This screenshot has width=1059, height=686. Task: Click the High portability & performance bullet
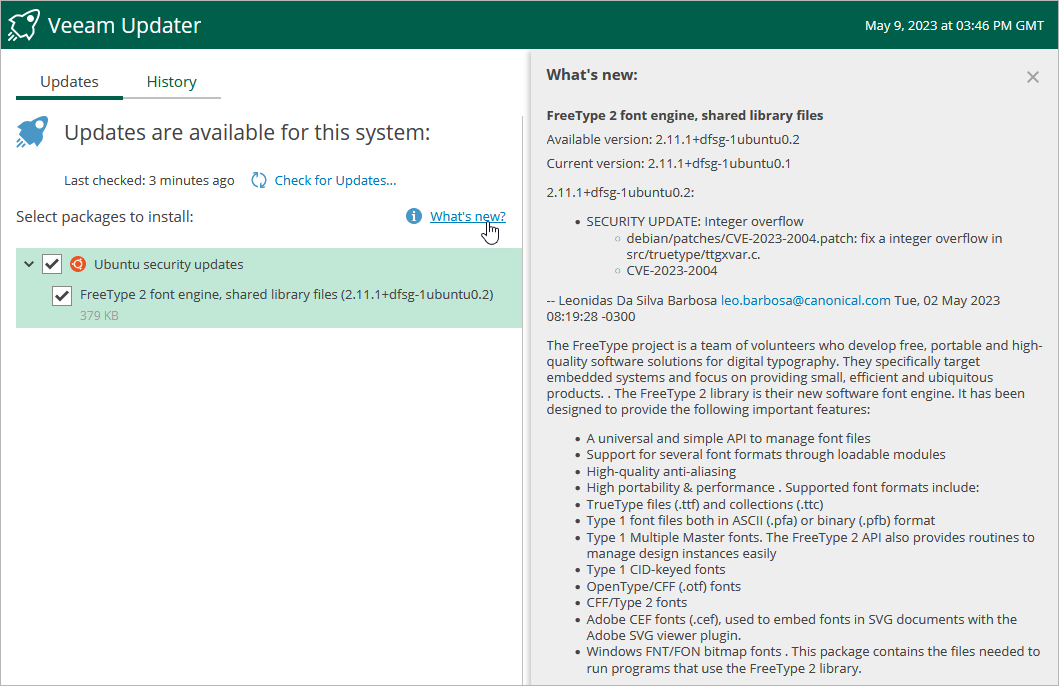click(783, 487)
